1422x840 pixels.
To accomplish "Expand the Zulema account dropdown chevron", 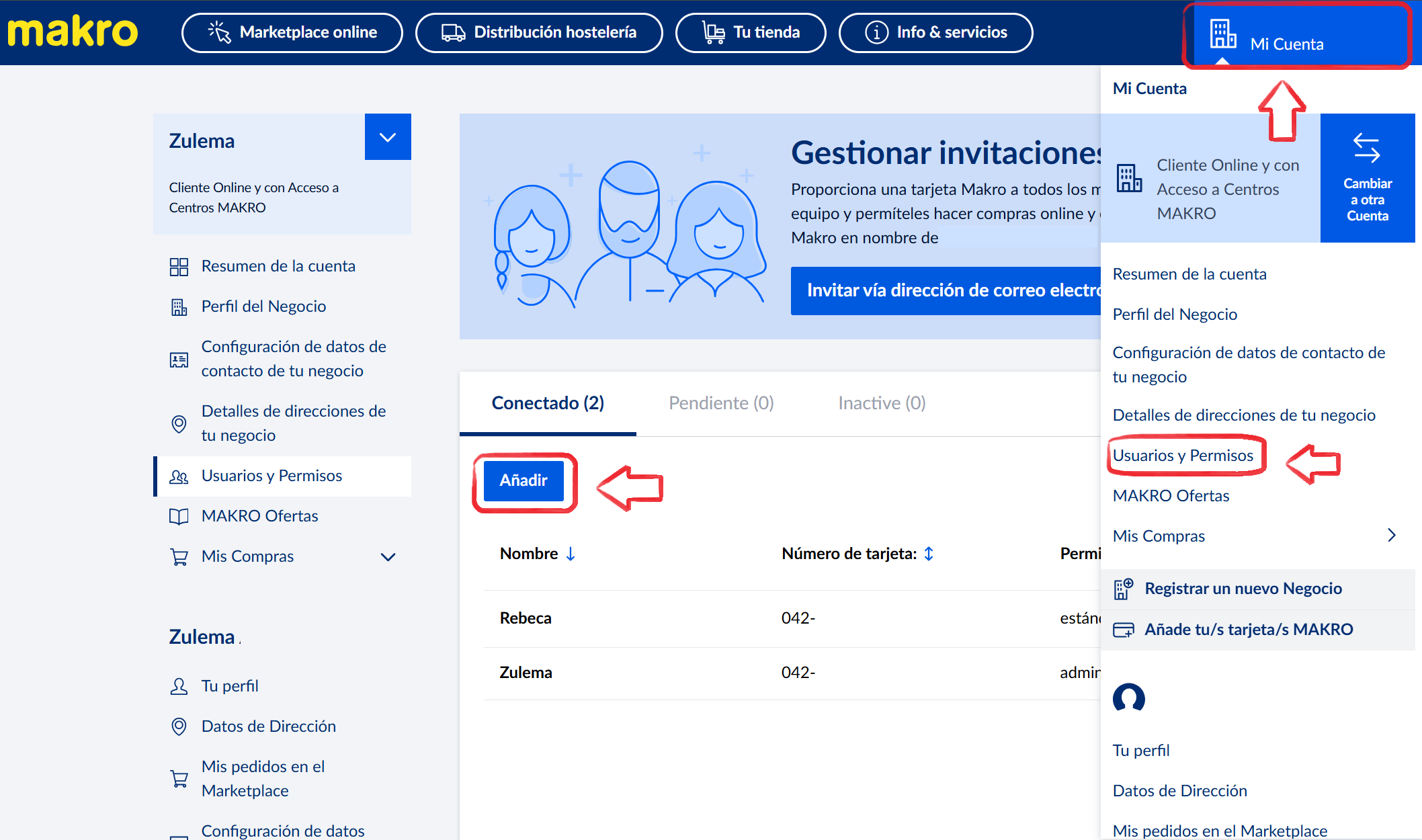I will click(x=388, y=137).
